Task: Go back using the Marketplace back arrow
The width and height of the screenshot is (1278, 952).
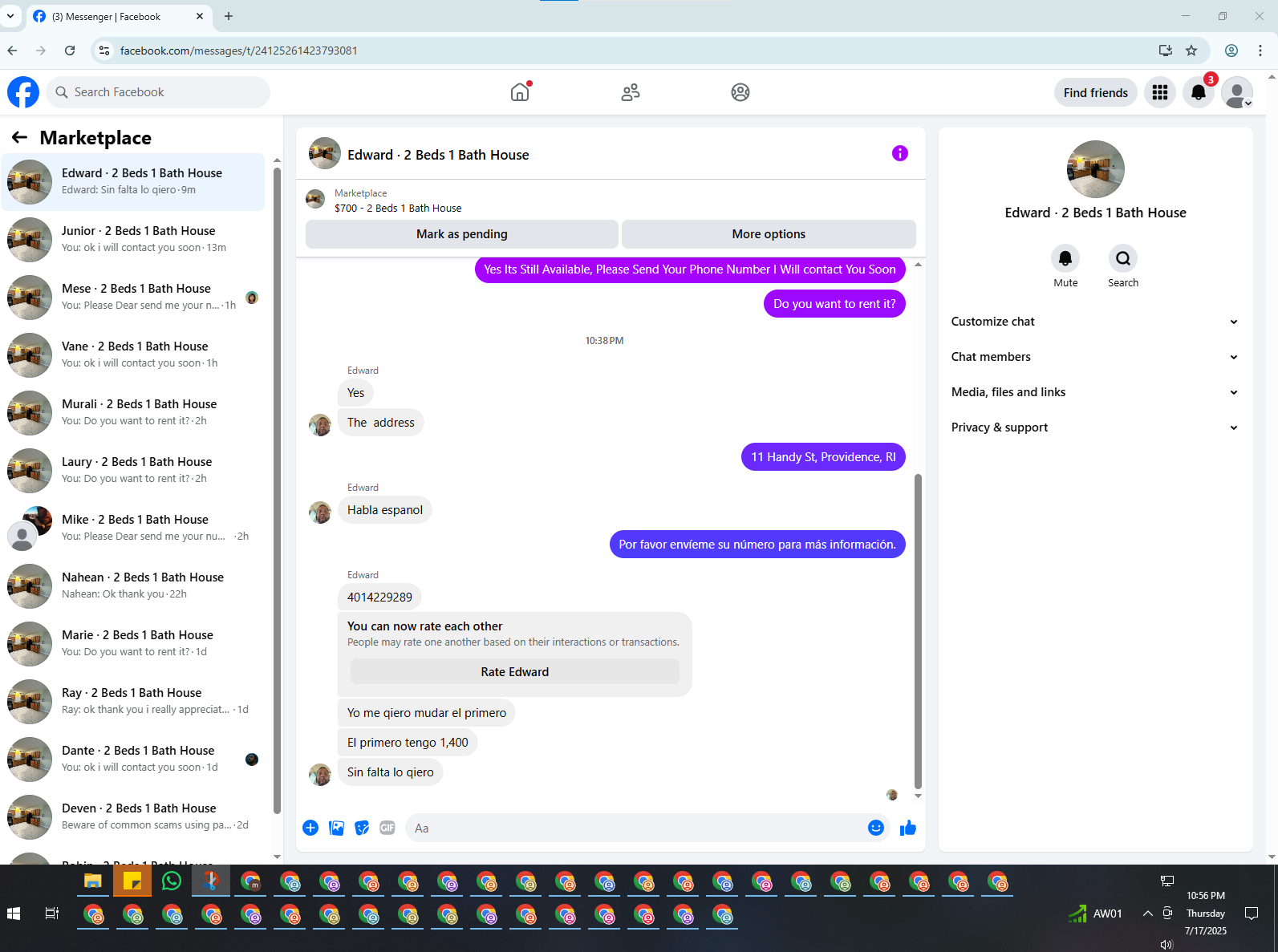Action: coord(19,138)
